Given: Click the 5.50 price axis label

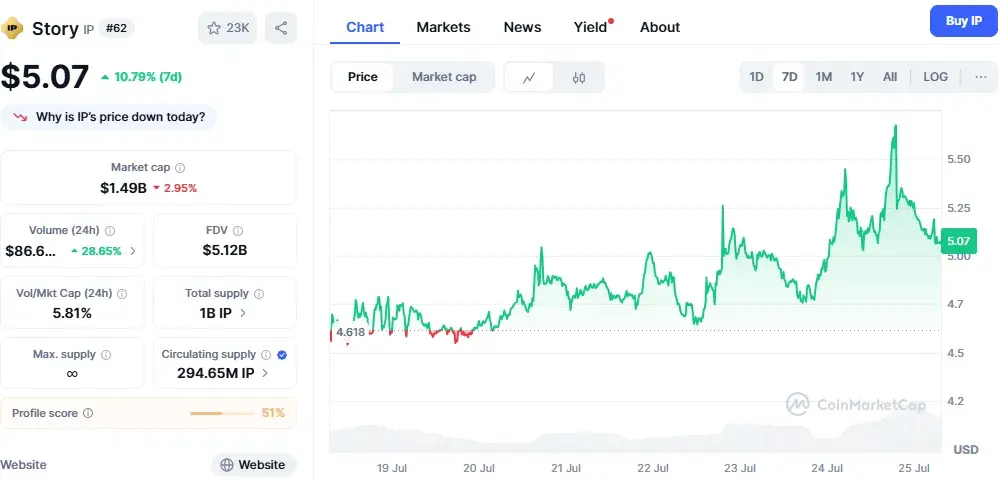Looking at the screenshot, I should pyautogui.click(x=960, y=158).
